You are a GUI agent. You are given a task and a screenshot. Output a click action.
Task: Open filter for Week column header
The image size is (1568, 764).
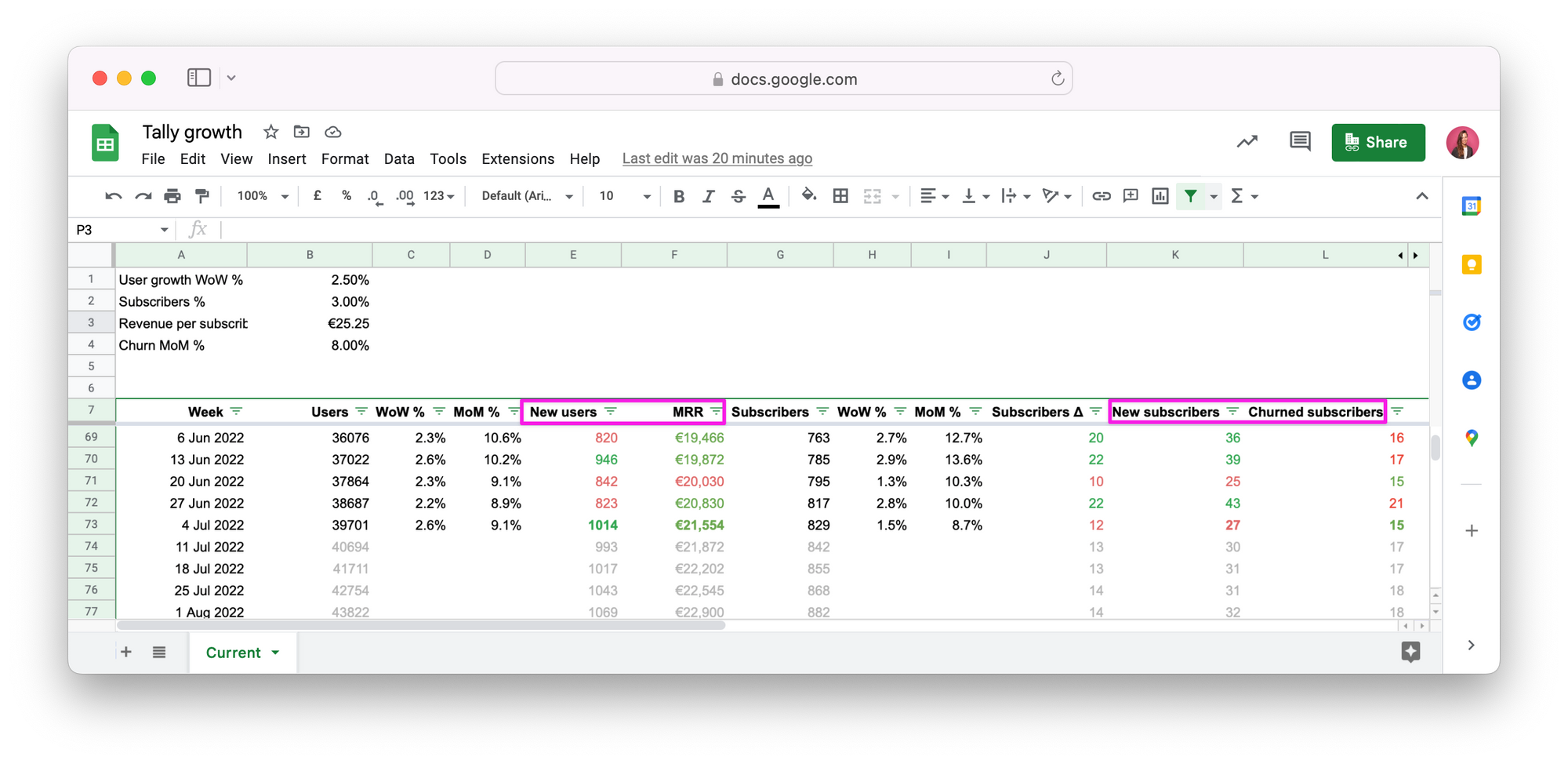click(237, 412)
